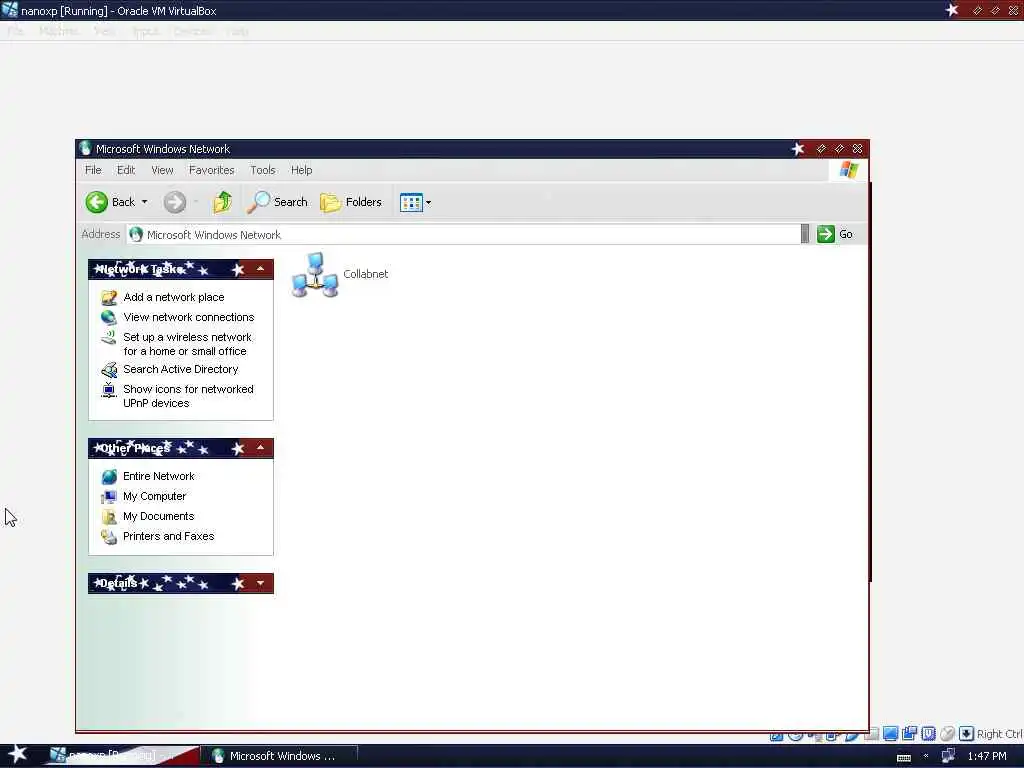Viewport: 1024px width, 768px height.
Task: Open My Documents from Other Places
Action: 158,516
